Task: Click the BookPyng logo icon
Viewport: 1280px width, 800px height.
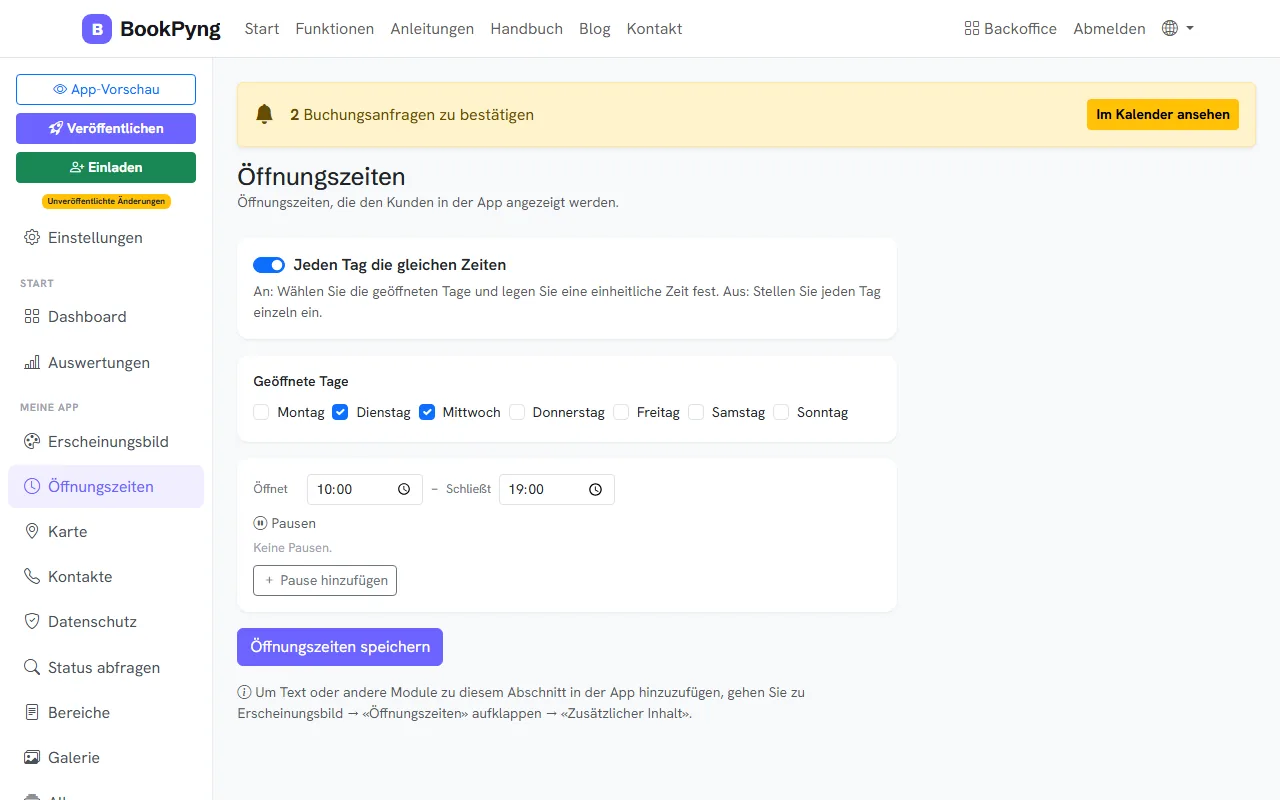Action: 97,29
